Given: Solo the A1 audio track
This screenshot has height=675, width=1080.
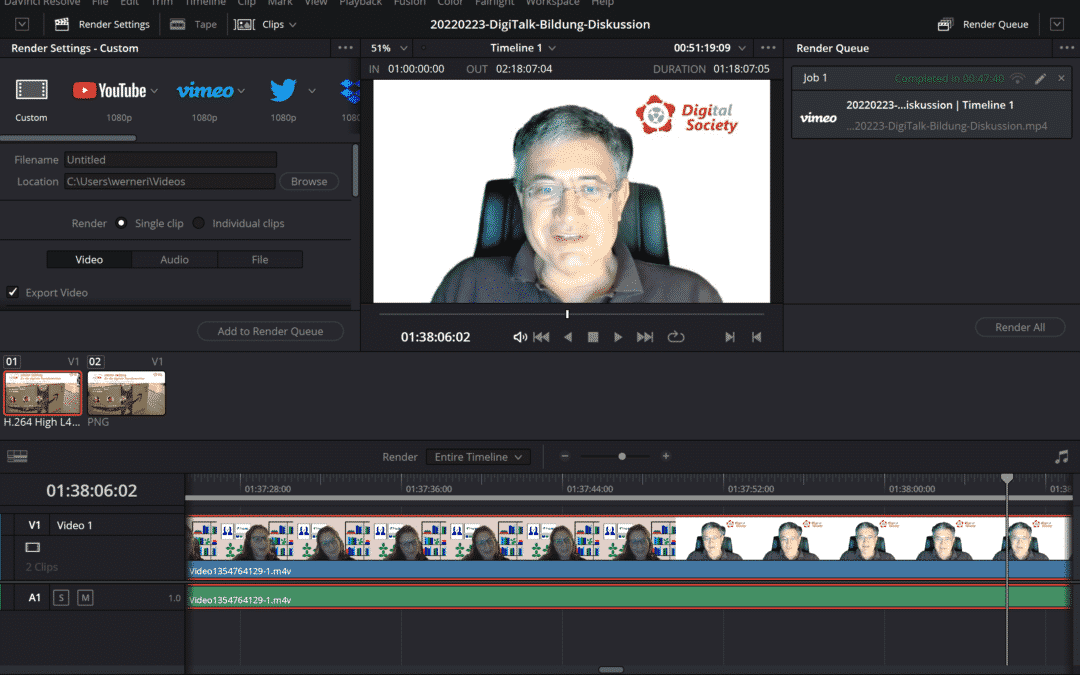Looking at the screenshot, I should coord(61,597).
